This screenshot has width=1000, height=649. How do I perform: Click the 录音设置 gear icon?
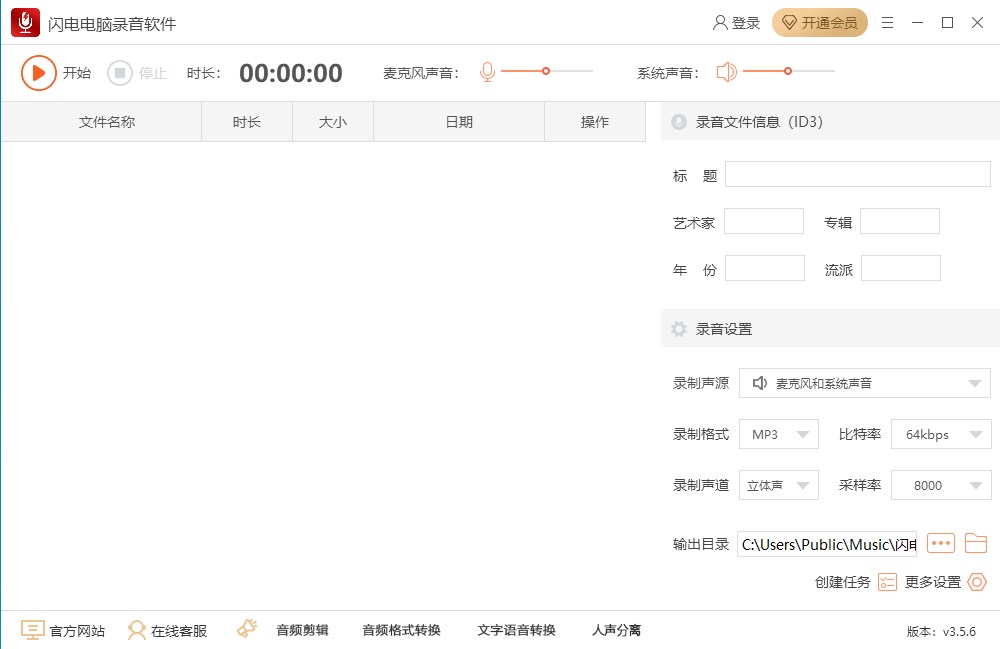(679, 329)
